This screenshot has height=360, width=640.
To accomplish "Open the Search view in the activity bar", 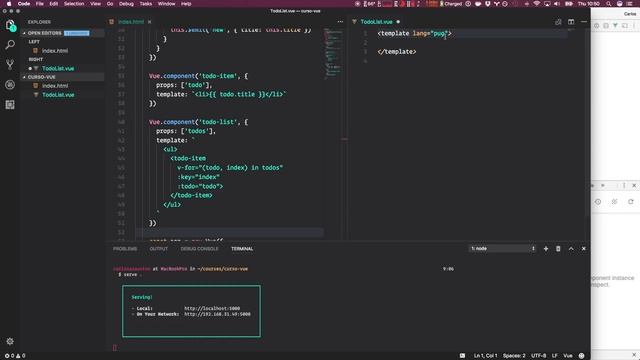I will (10, 44).
